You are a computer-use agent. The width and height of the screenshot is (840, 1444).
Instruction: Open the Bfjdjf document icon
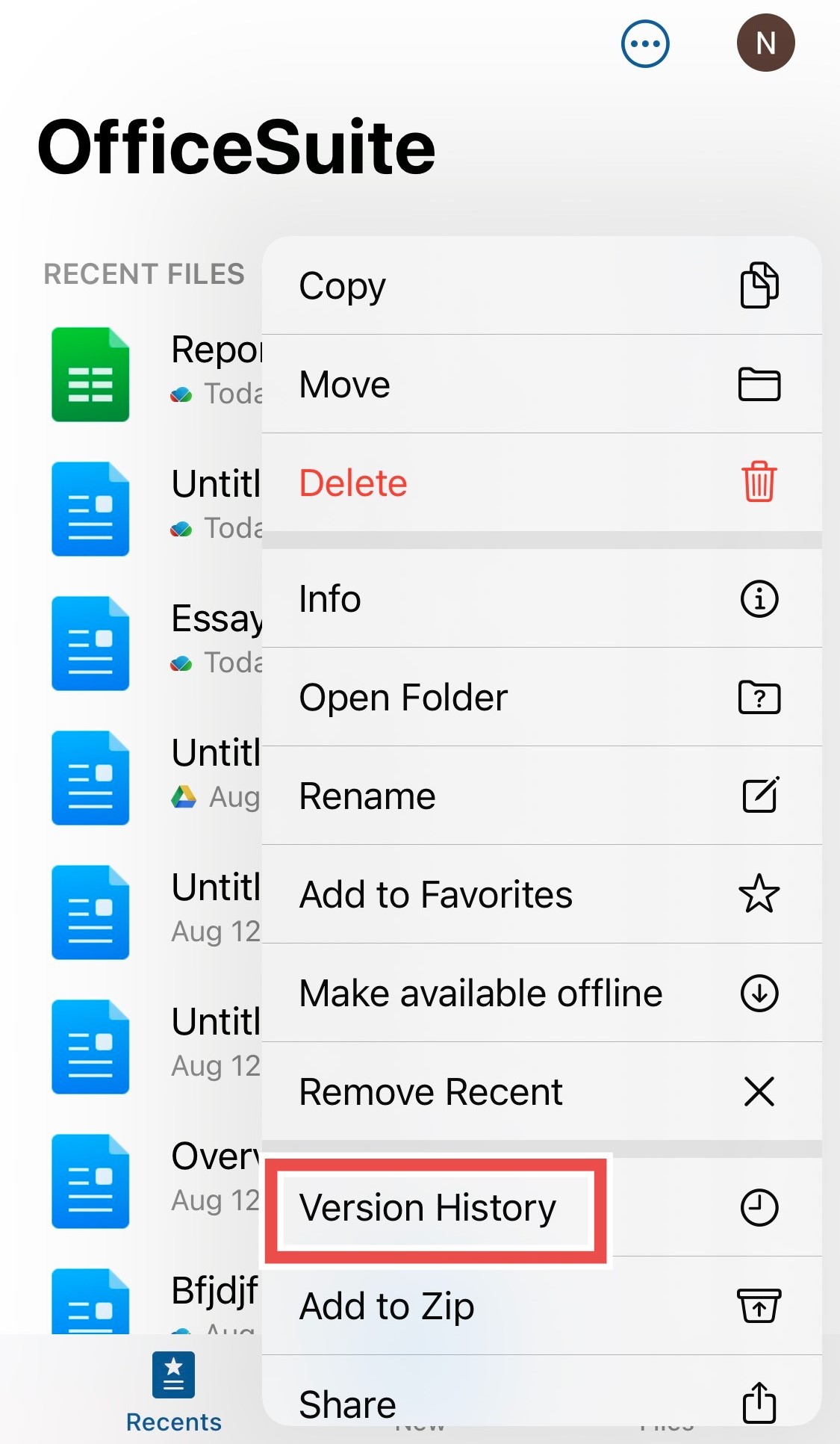(x=90, y=1301)
